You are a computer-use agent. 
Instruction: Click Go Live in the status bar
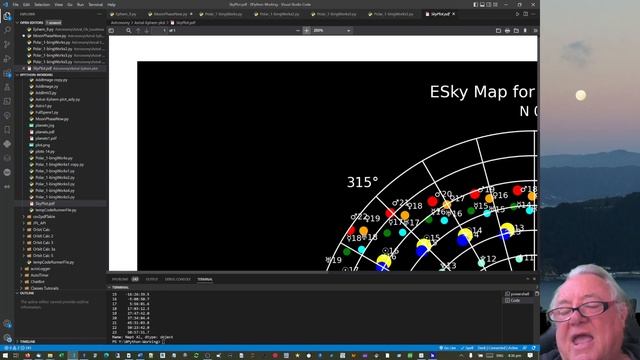click(x=447, y=348)
